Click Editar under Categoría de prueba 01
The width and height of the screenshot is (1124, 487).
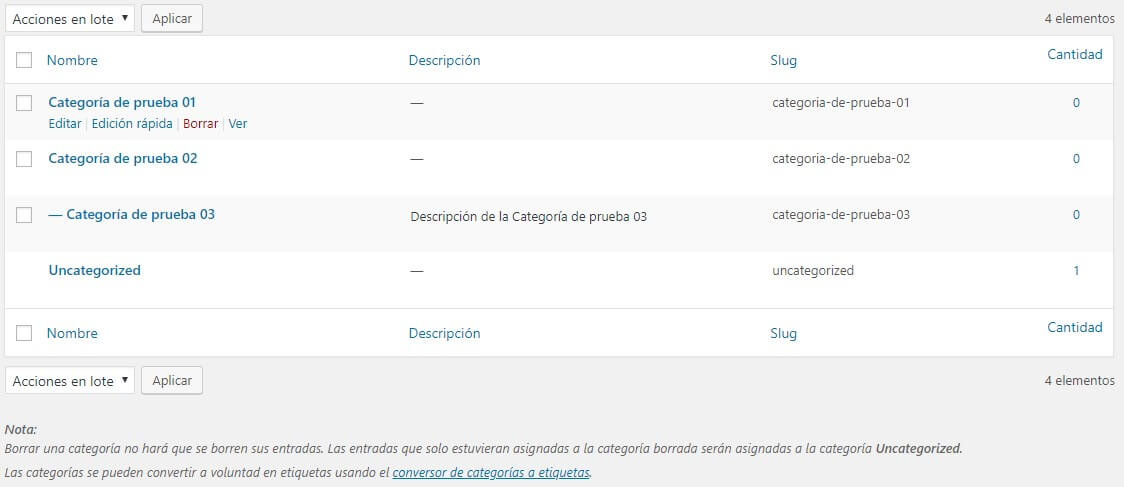[64, 124]
